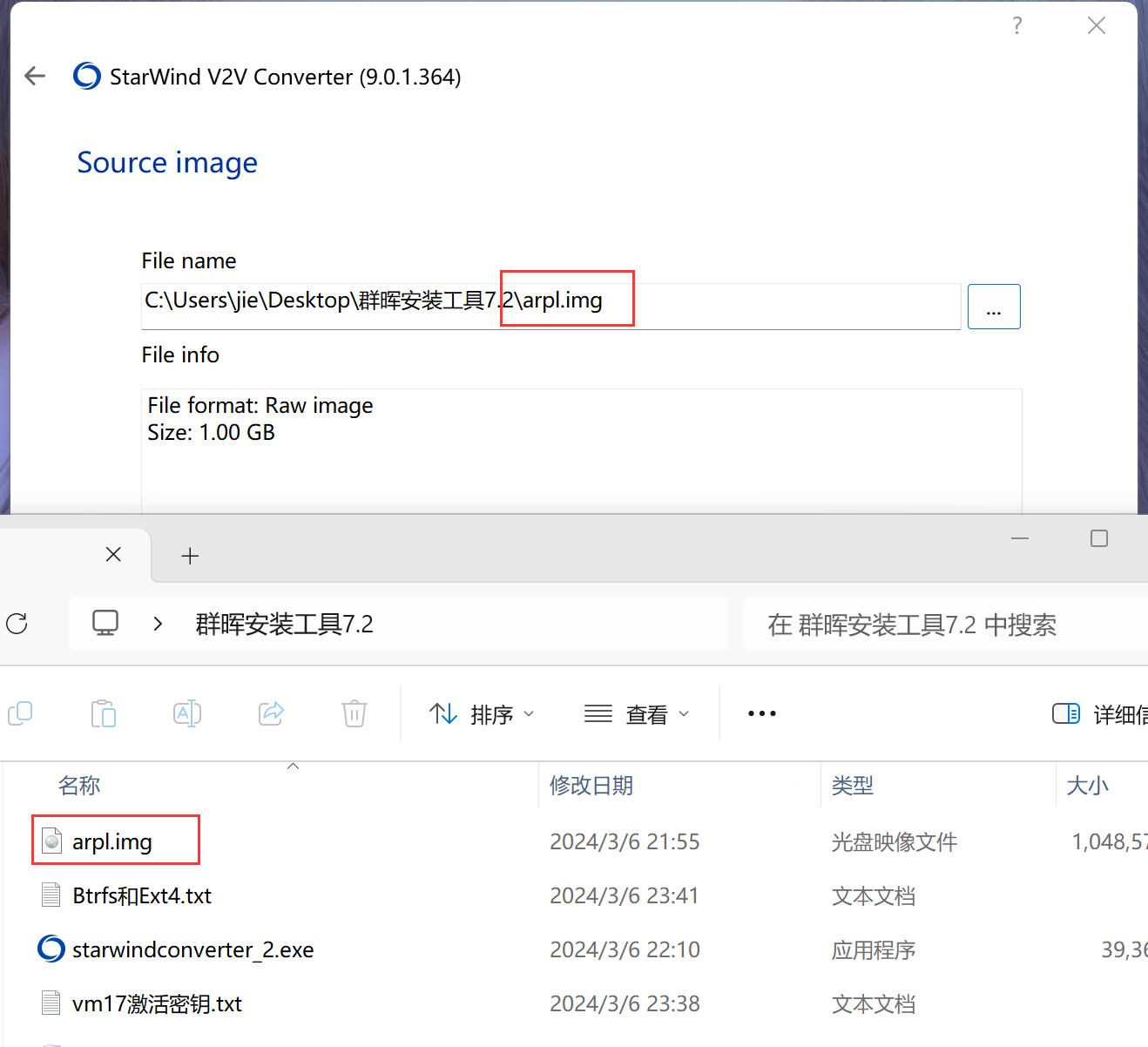Open help question mark in StarWind window
Viewport: 1148px width, 1047px height.
tap(1016, 25)
